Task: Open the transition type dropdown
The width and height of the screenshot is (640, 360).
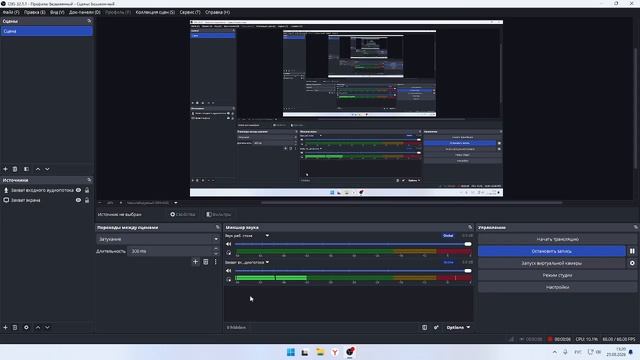Action: pyautogui.click(x=158, y=239)
